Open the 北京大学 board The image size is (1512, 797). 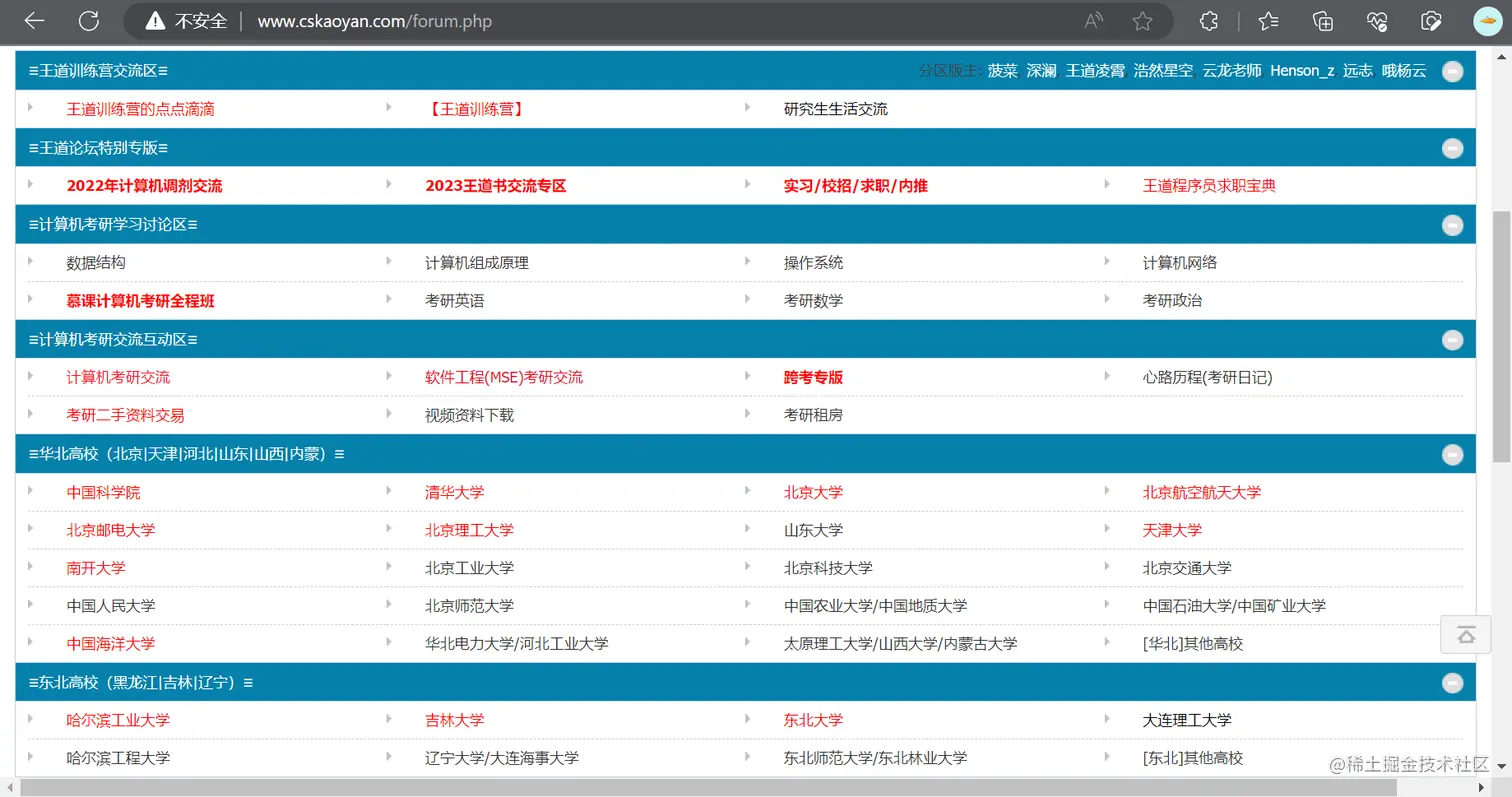tap(814, 493)
